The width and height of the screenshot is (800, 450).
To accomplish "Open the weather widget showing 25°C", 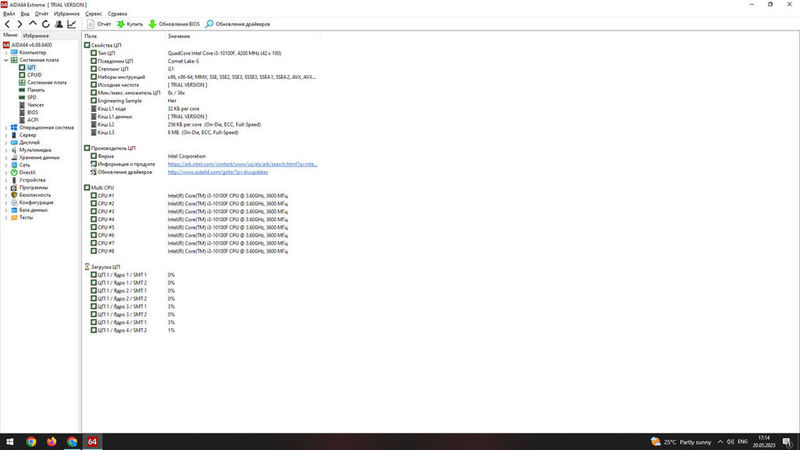I will point(681,442).
